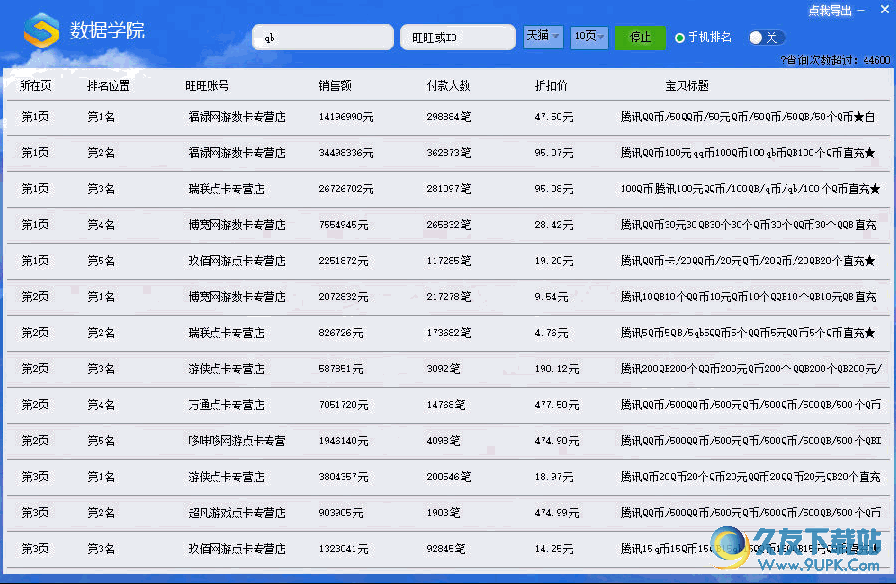896x584 pixels.
Task: Click item title starting 腾讯10QB10个QQ币
Action: click(749, 297)
